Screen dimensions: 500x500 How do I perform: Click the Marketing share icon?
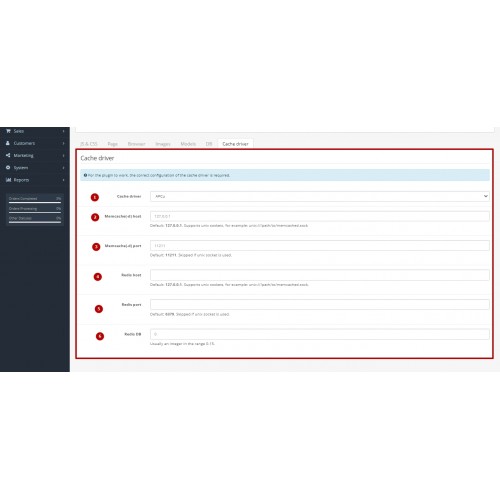(8, 155)
